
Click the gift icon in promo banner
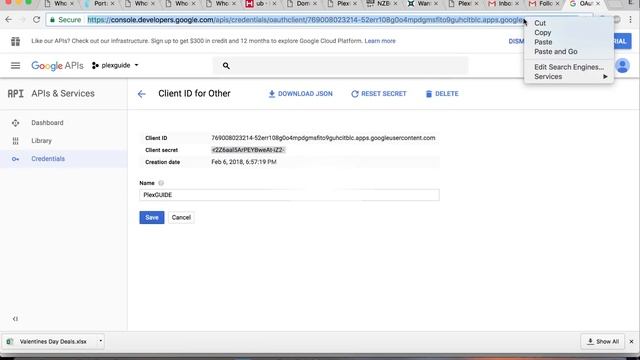point(16,41)
